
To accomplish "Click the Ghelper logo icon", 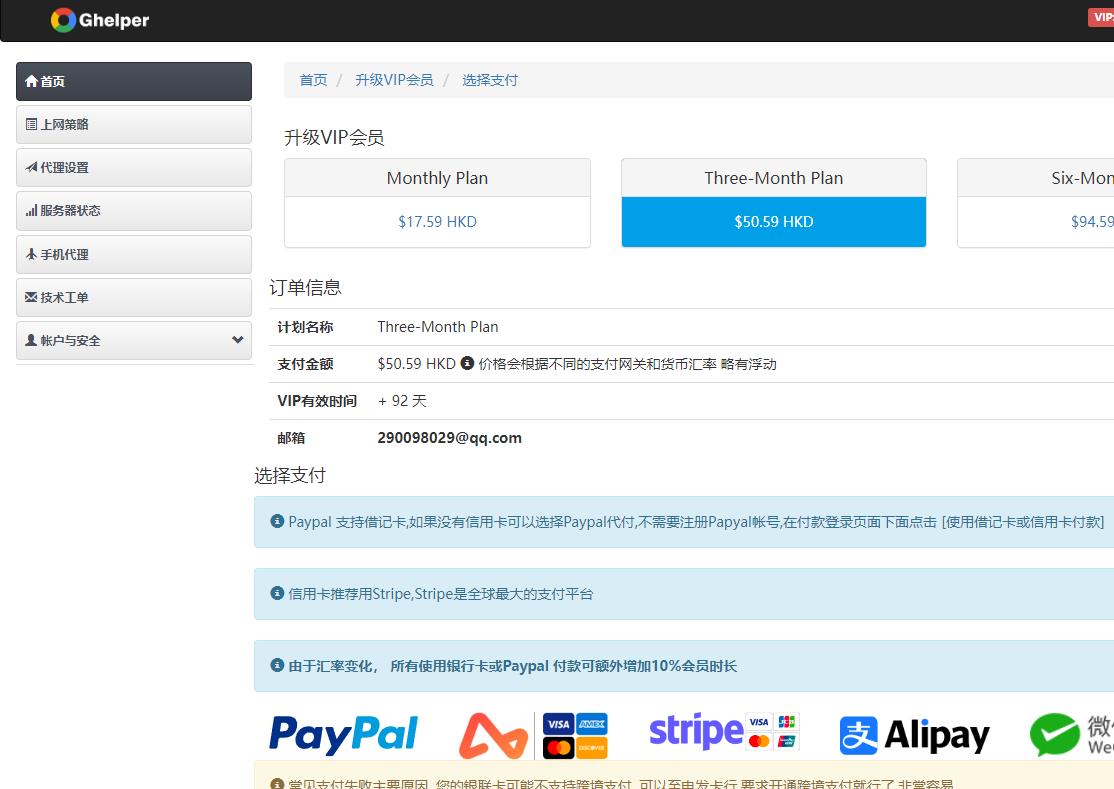I will [63, 20].
